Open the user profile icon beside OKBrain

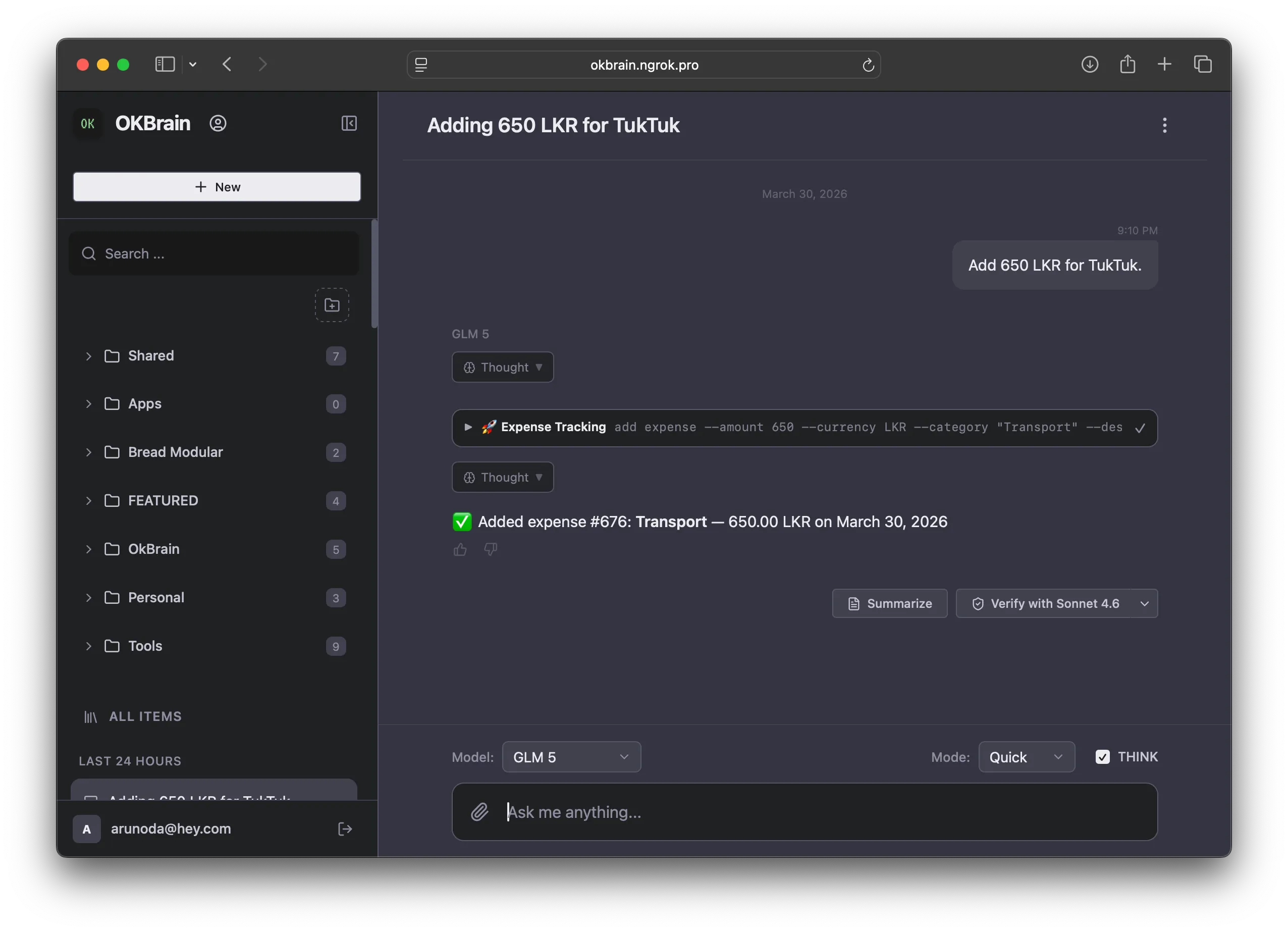tap(219, 123)
